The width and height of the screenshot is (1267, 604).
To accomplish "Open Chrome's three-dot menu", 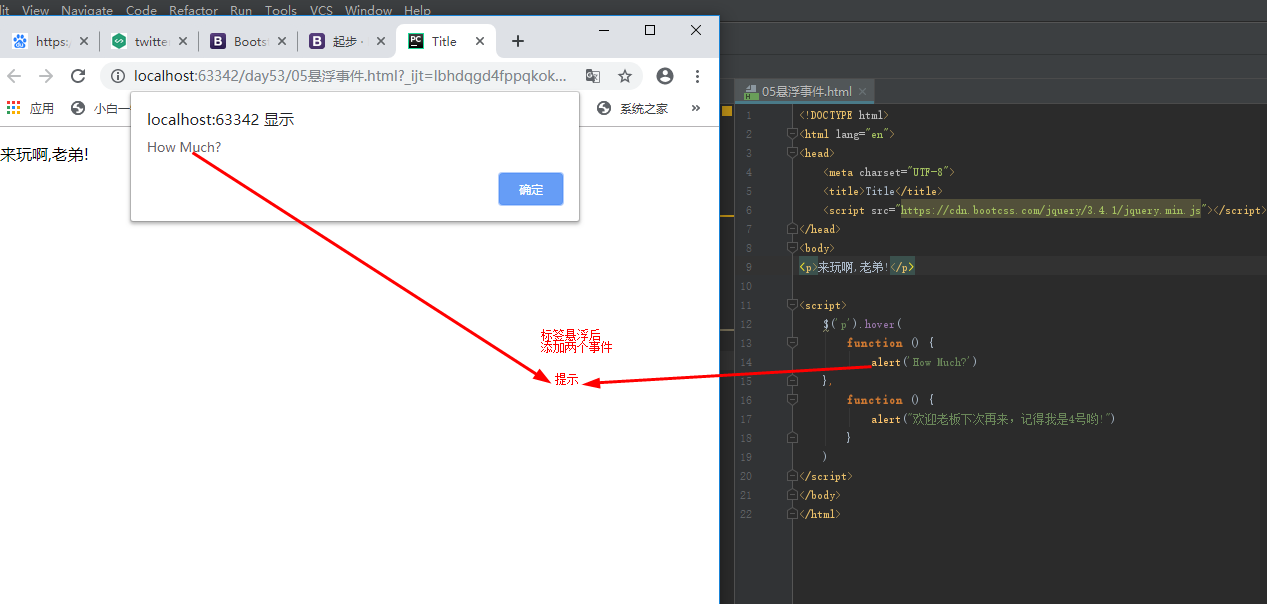I will click(x=697, y=76).
